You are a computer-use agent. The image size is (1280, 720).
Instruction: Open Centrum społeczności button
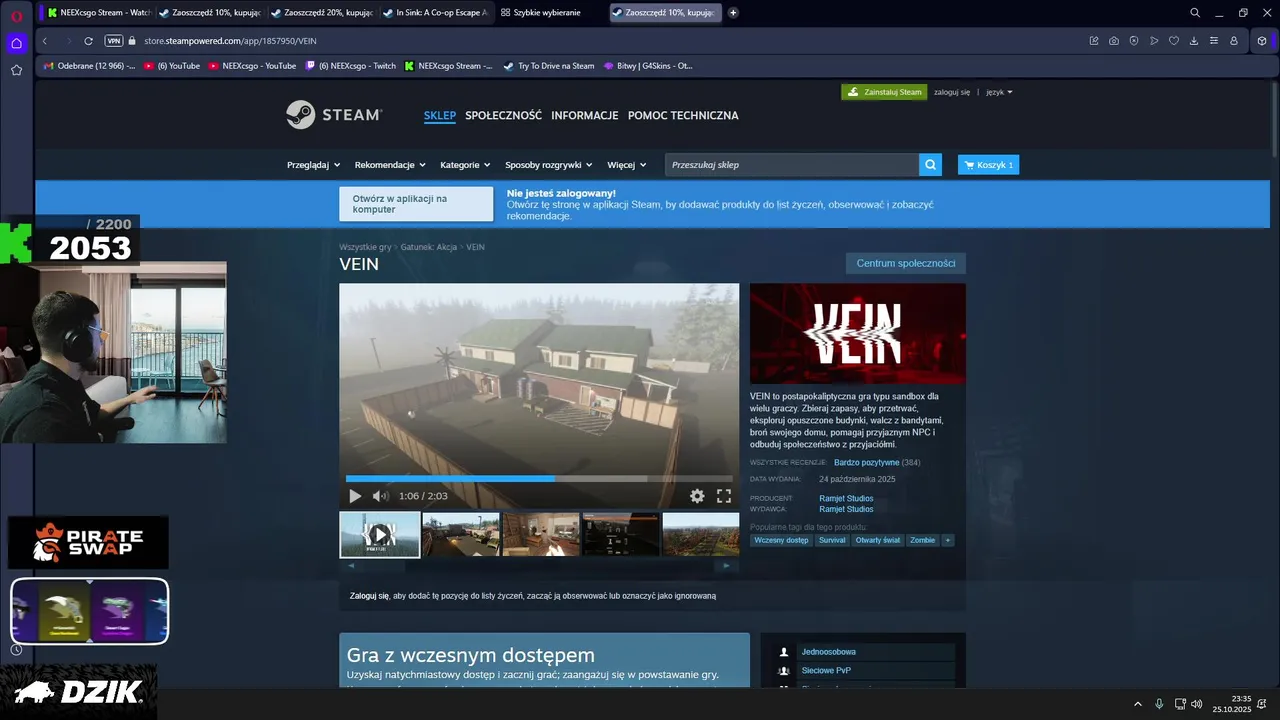click(x=906, y=263)
